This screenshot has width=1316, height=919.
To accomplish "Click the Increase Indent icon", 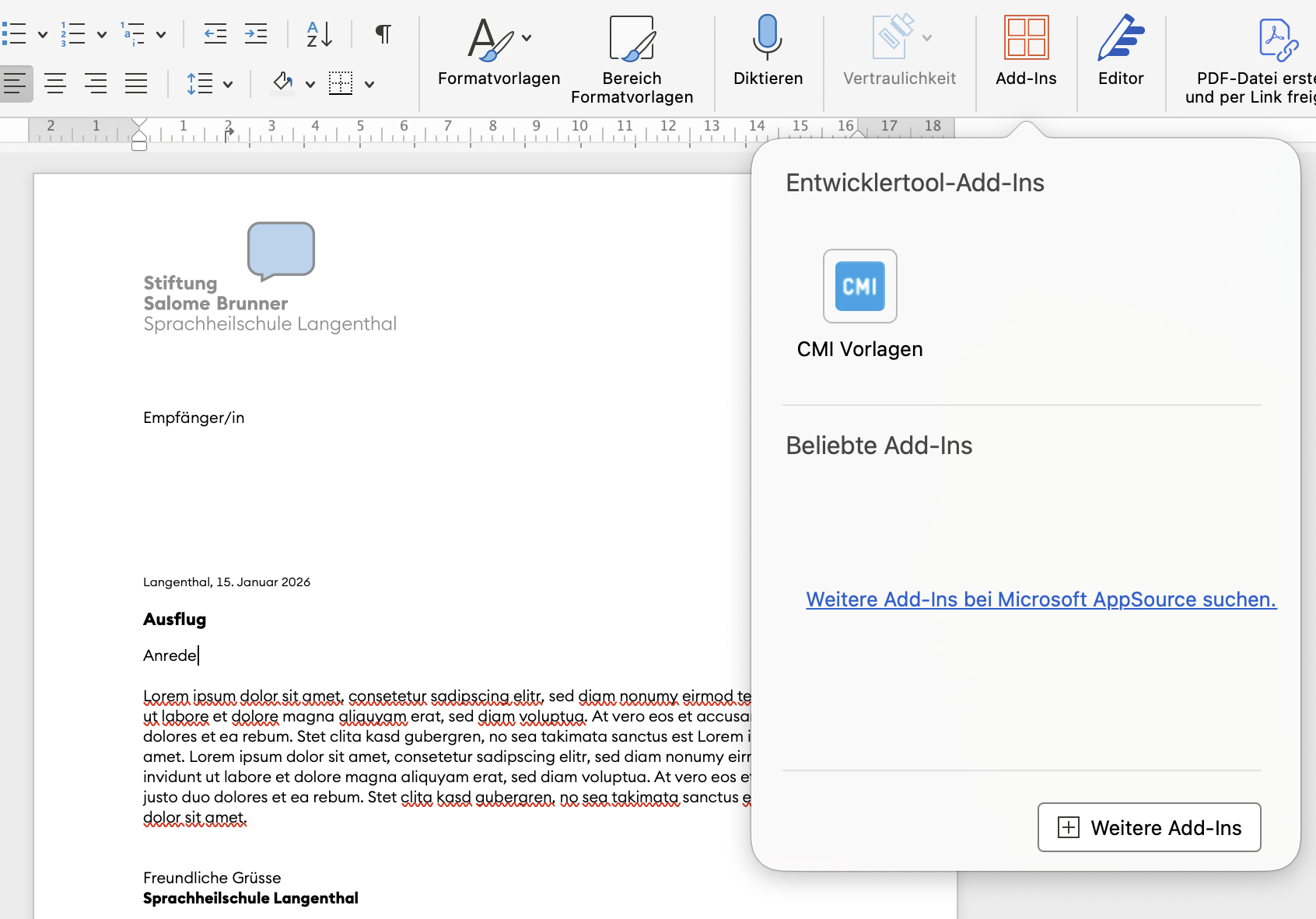I will tap(256, 33).
